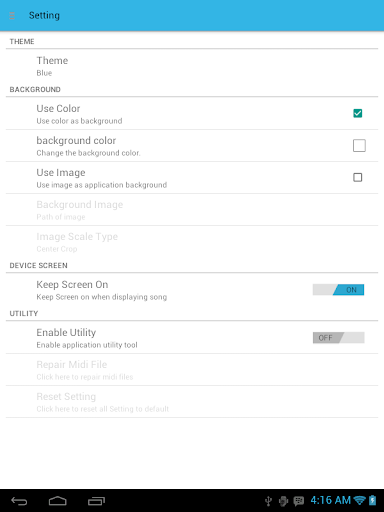Tap the Android back navigation icon
384x512 pixels.
point(19,501)
